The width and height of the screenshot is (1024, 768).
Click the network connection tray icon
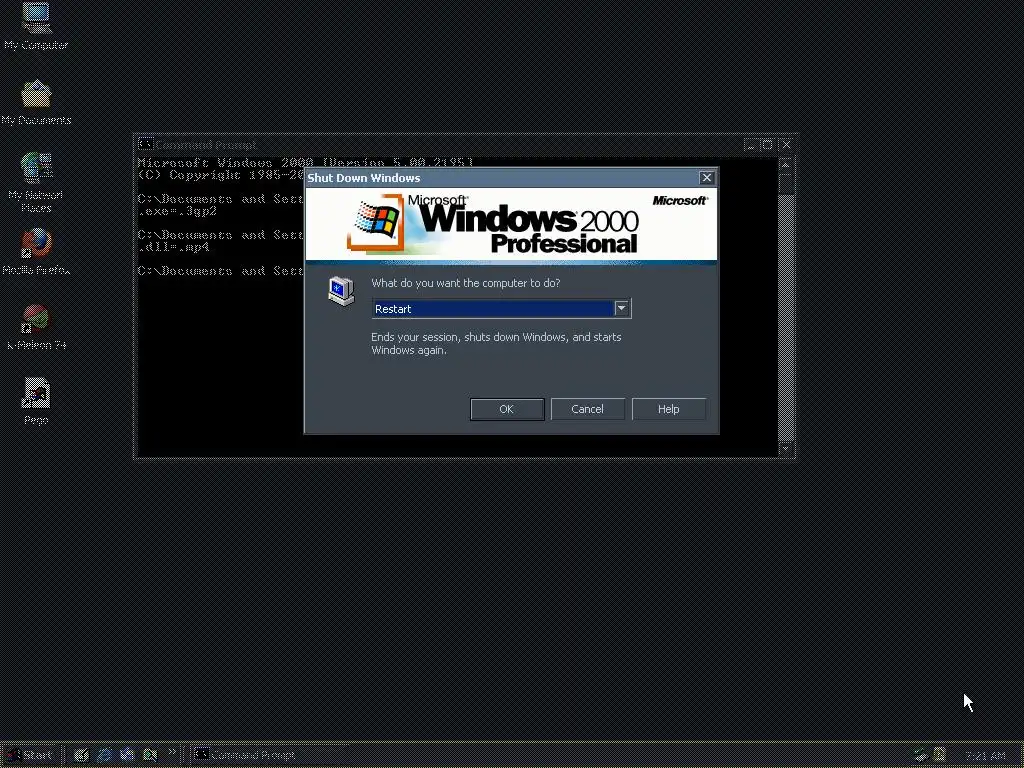point(920,755)
